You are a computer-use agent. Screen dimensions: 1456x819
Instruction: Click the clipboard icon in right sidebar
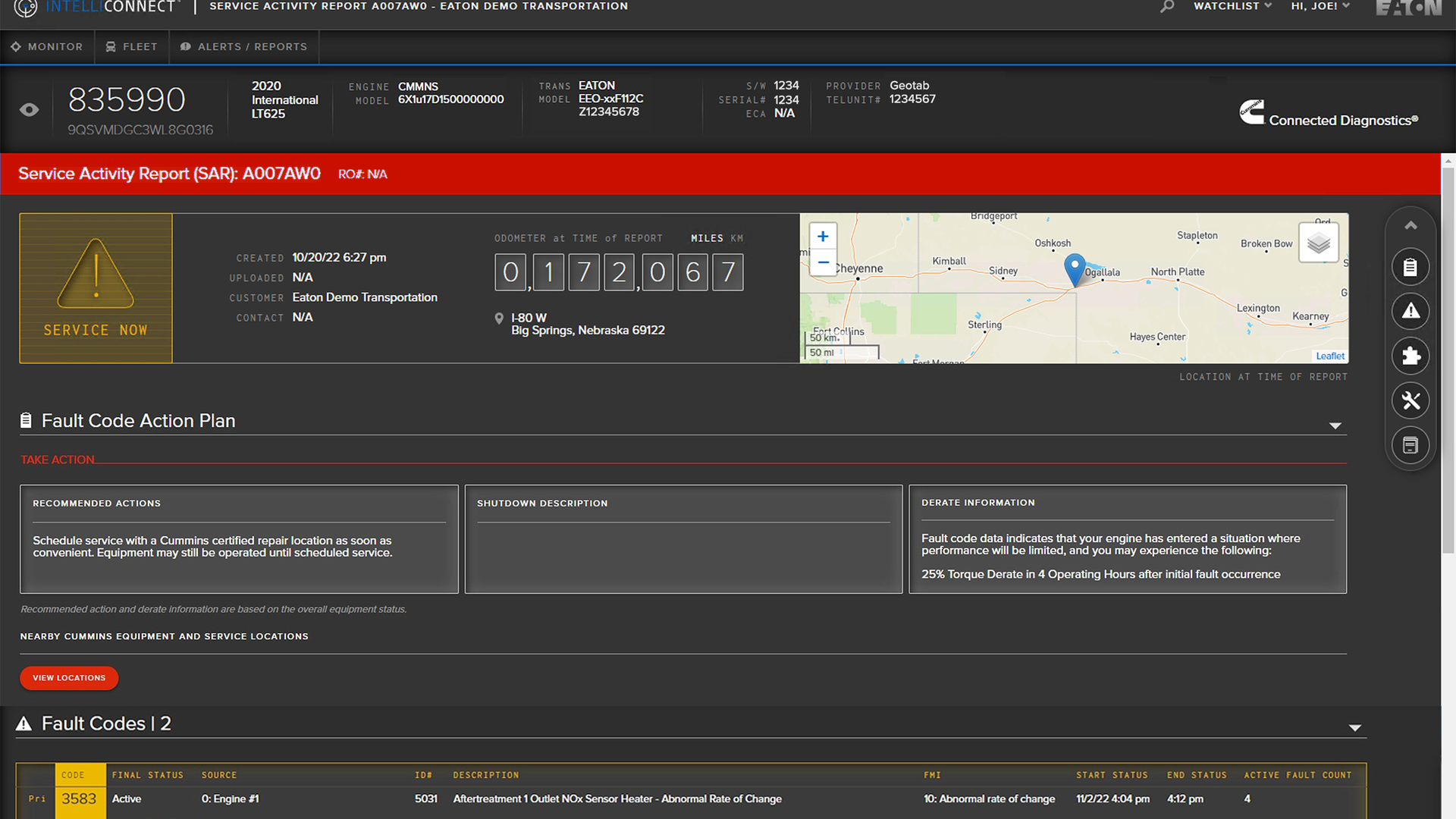click(x=1410, y=267)
